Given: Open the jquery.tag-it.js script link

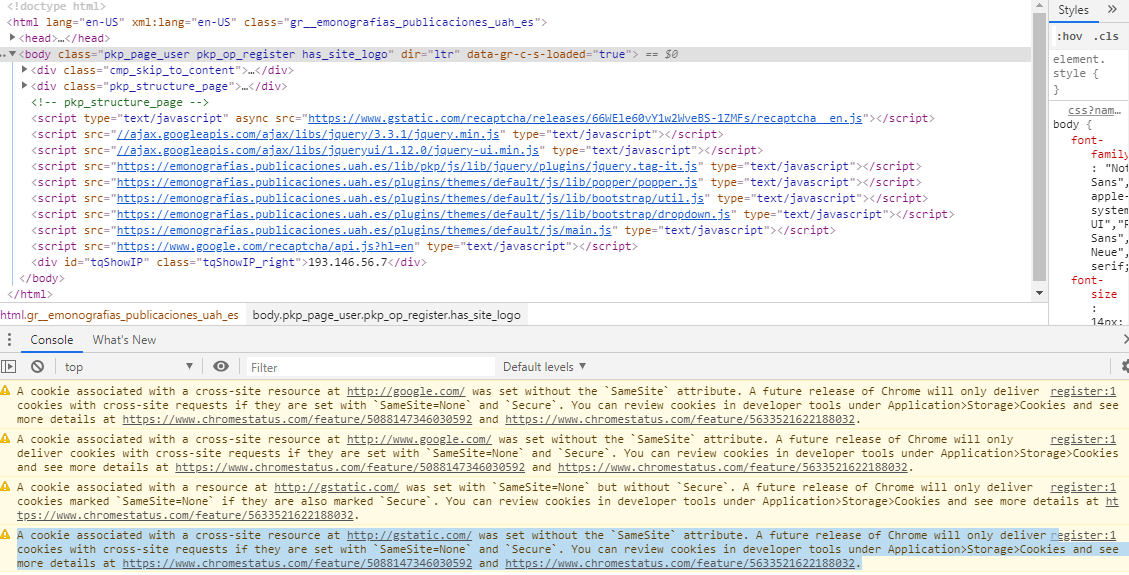Looking at the screenshot, I should coord(407,166).
